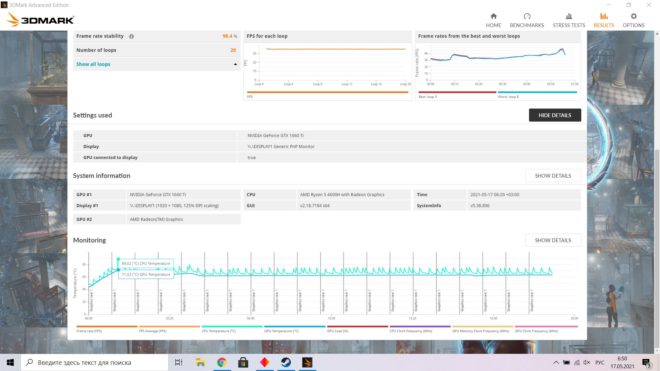Toggle FPS Average monitoring legend
660x371 pixels.
click(169, 328)
